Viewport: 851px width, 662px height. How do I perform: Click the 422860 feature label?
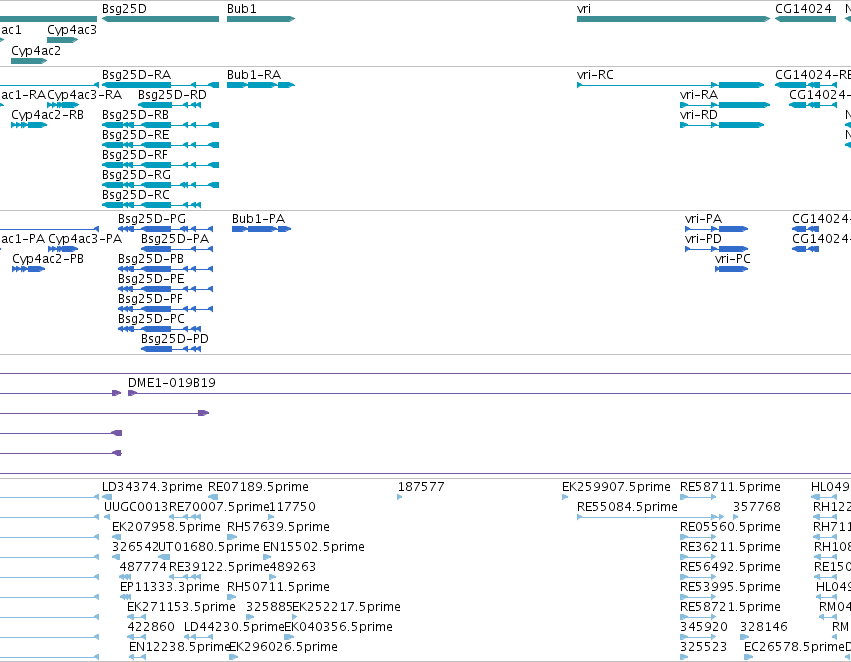(151, 627)
